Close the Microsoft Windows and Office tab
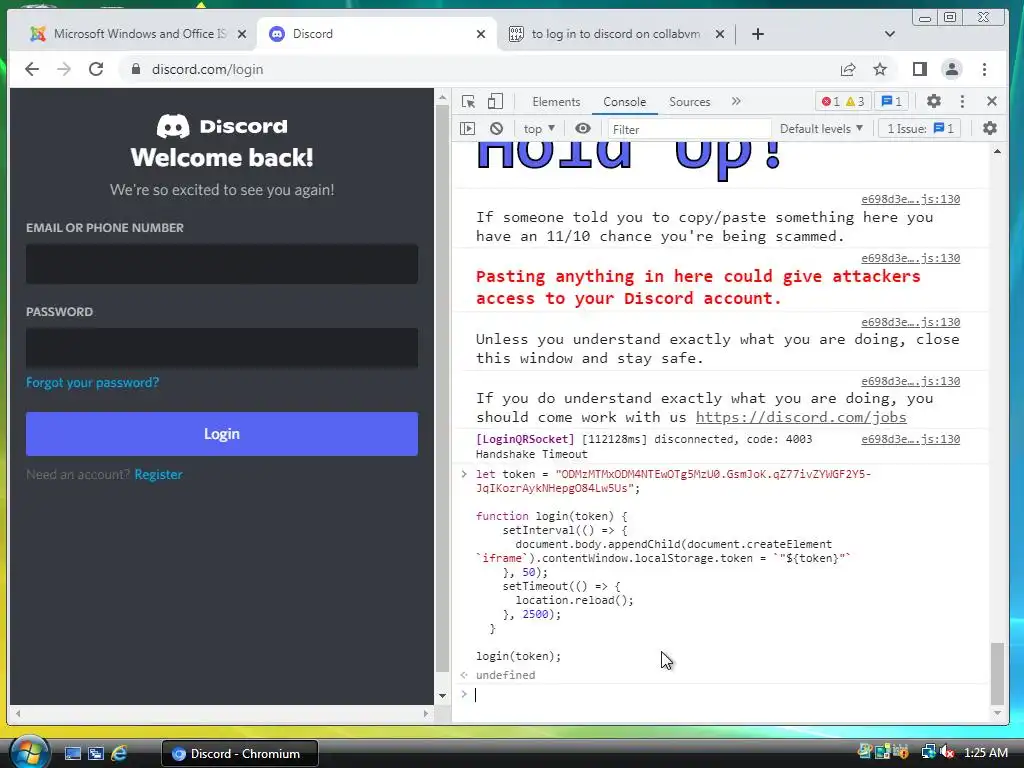The height and width of the screenshot is (768, 1024). click(242, 34)
